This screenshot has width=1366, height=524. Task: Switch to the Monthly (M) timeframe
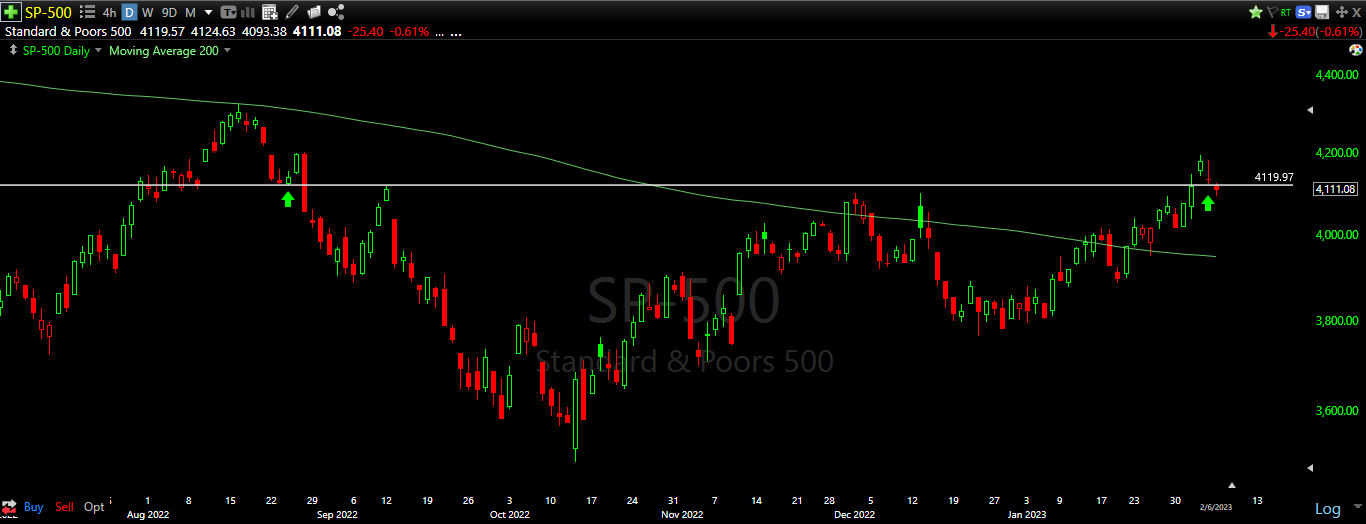point(190,13)
